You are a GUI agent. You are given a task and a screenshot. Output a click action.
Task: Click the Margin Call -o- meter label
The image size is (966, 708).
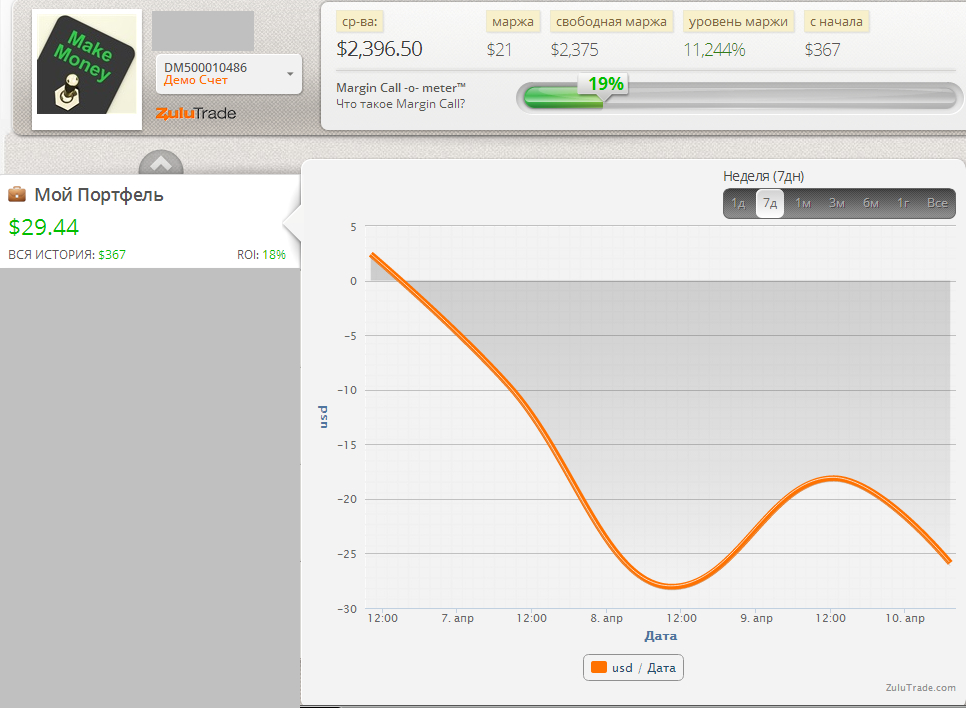(x=400, y=88)
